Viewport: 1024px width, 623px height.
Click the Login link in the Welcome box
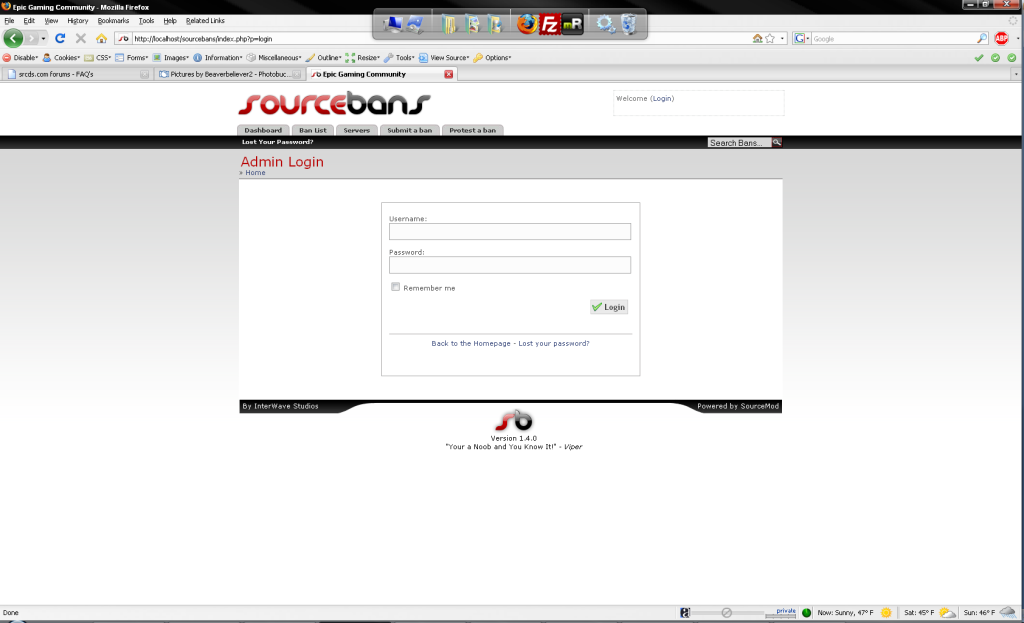(x=662, y=99)
